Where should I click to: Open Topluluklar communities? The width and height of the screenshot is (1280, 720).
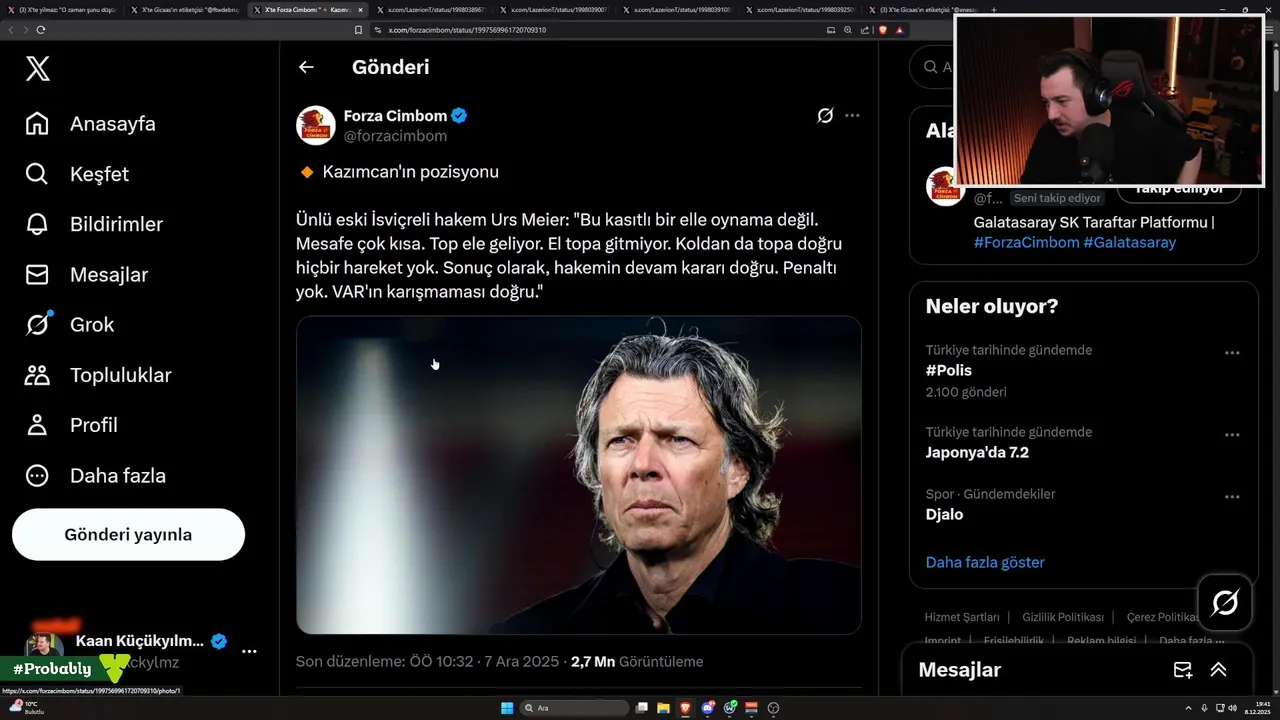pos(98,375)
